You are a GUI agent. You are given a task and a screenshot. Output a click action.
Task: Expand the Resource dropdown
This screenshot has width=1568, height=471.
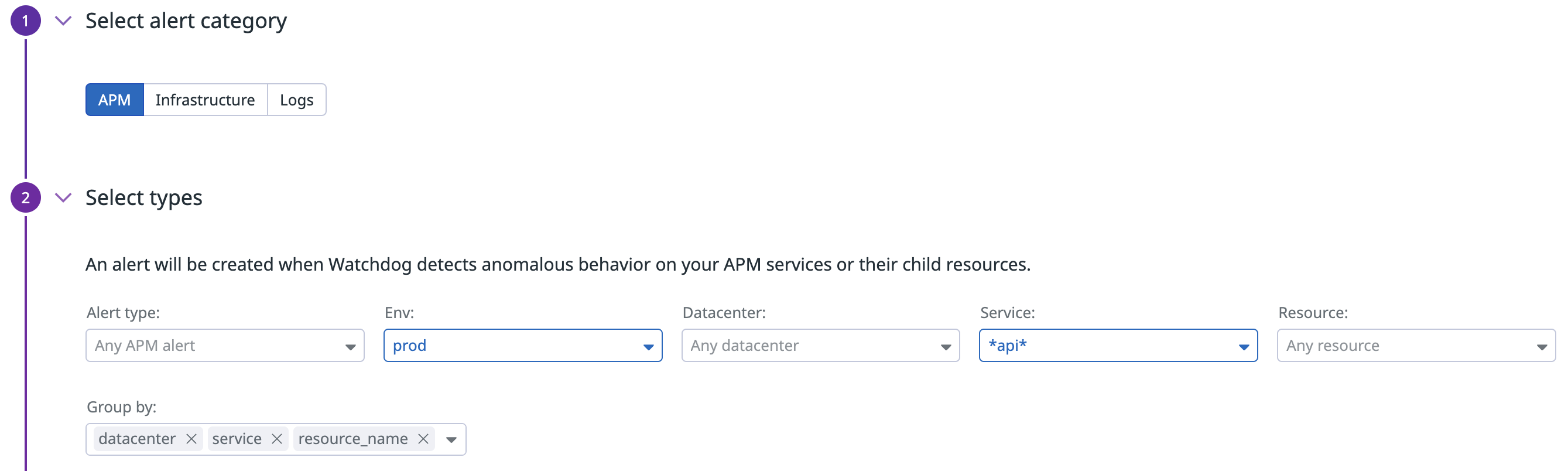click(1416, 346)
